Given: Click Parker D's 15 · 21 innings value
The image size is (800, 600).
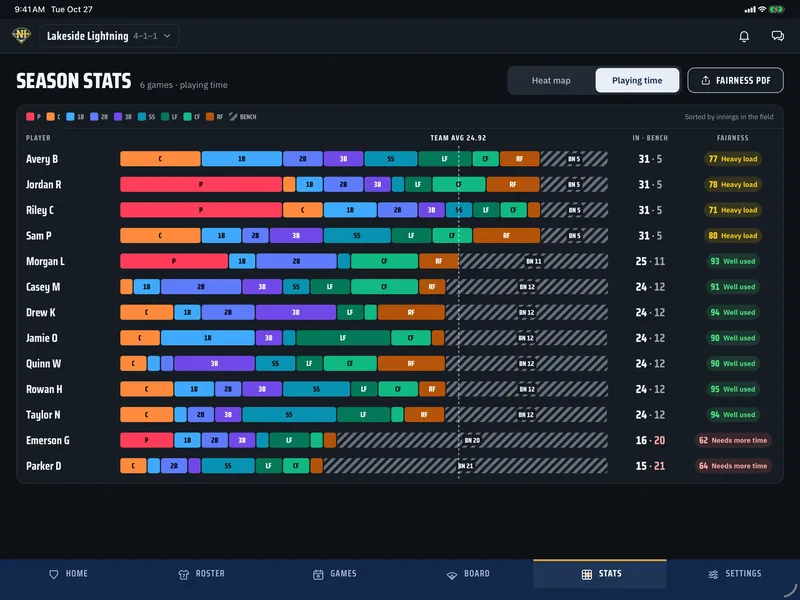Looking at the screenshot, I should pyautogui.click(x=650, y=465).
